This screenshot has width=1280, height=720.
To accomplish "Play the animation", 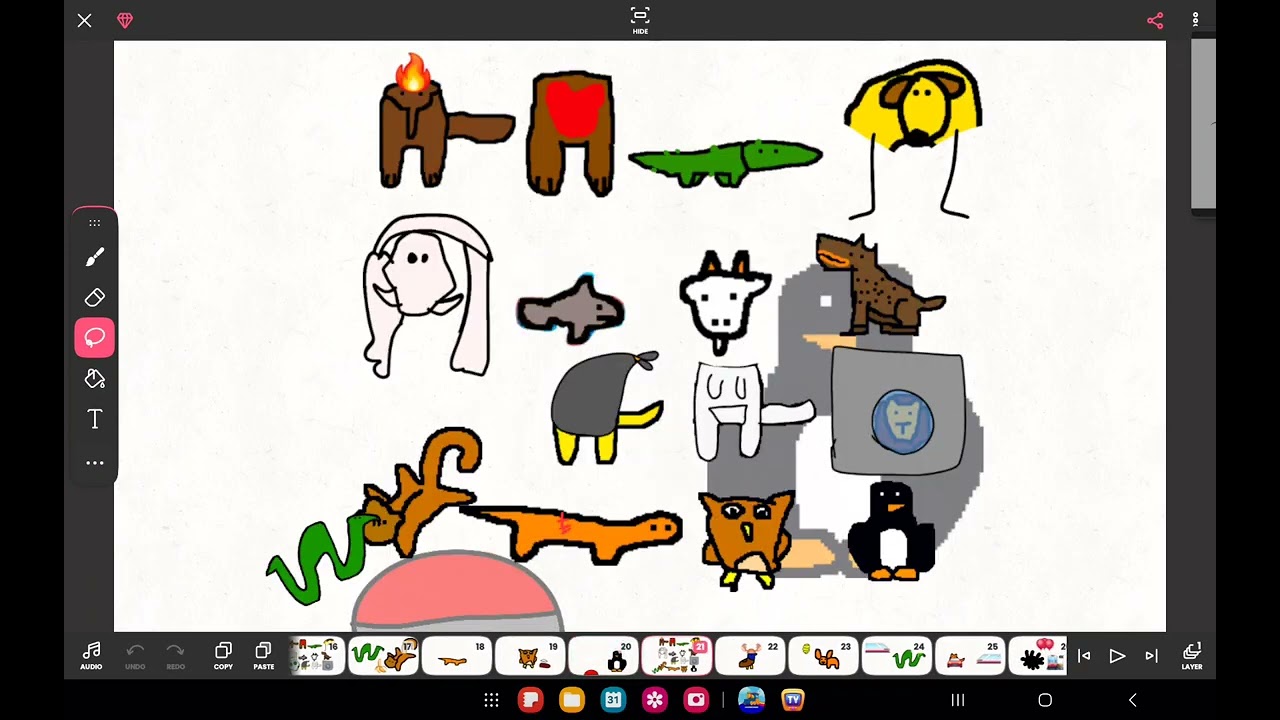I will click(1117, 656).
